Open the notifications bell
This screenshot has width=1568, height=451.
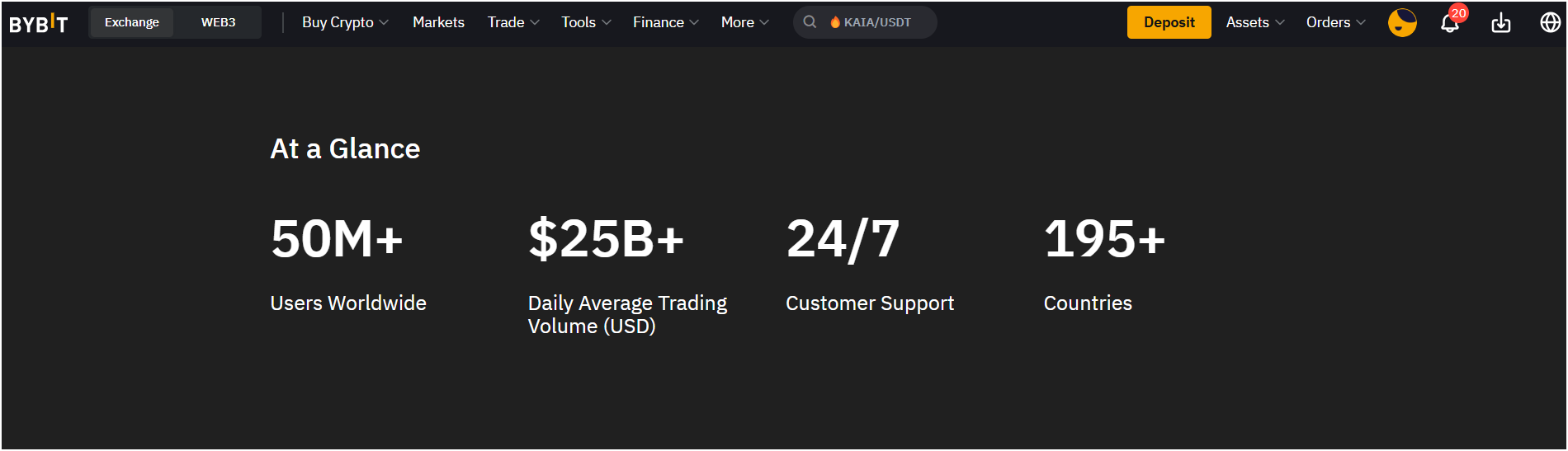coord(1449,24)
